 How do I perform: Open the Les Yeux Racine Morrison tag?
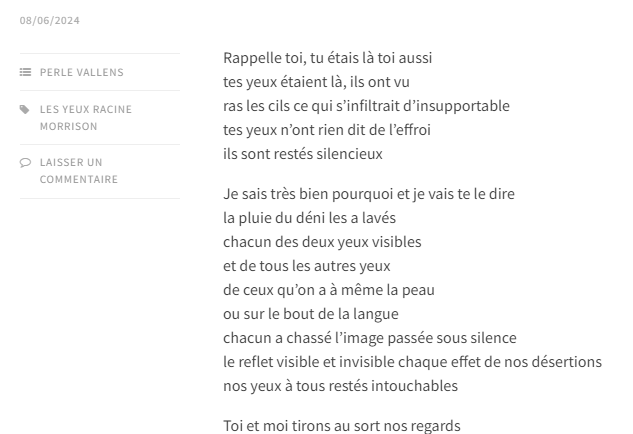tap(85, 118)
